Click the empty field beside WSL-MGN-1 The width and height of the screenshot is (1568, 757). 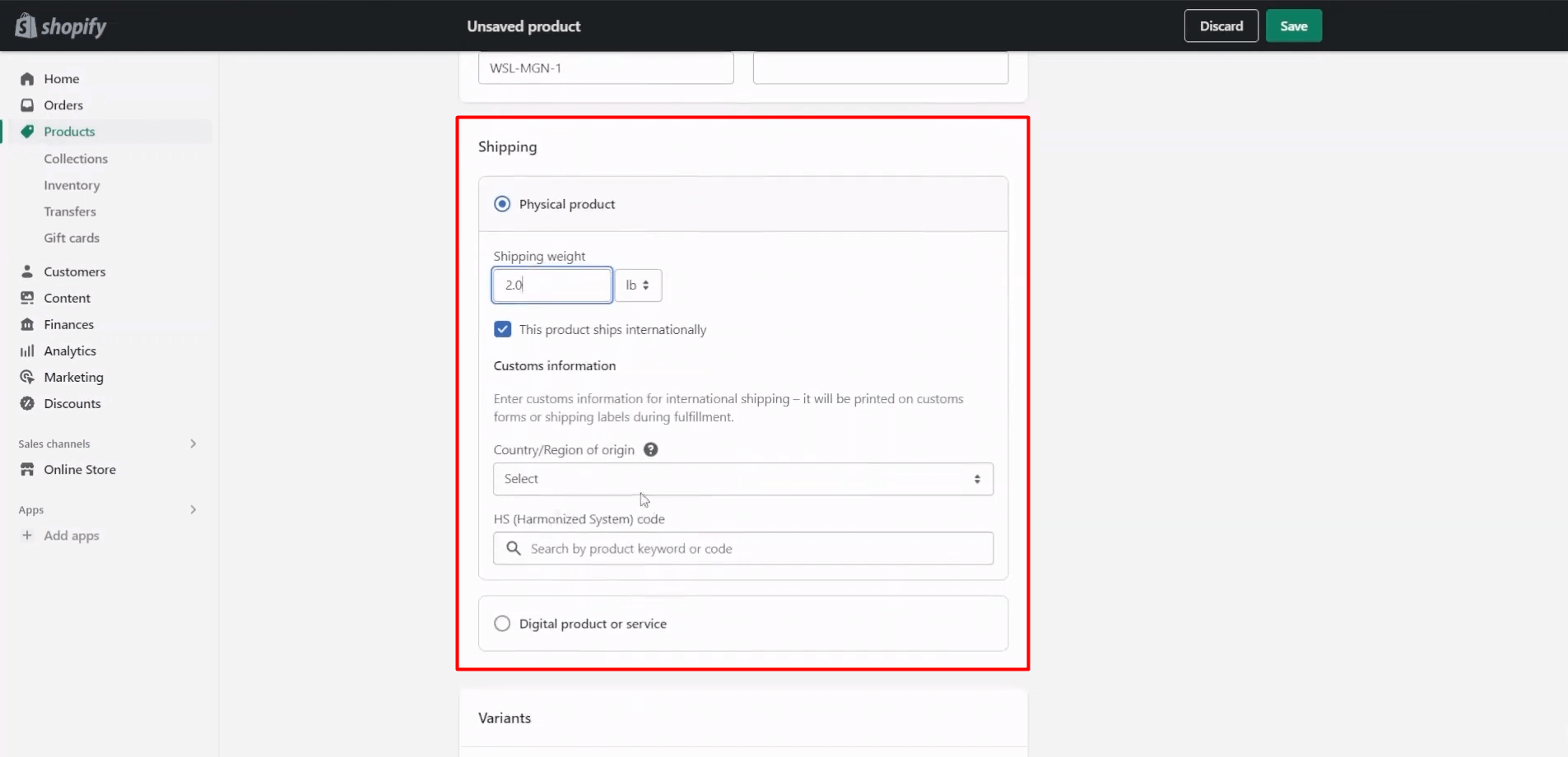pyautogui.click(x=881, y=67)
